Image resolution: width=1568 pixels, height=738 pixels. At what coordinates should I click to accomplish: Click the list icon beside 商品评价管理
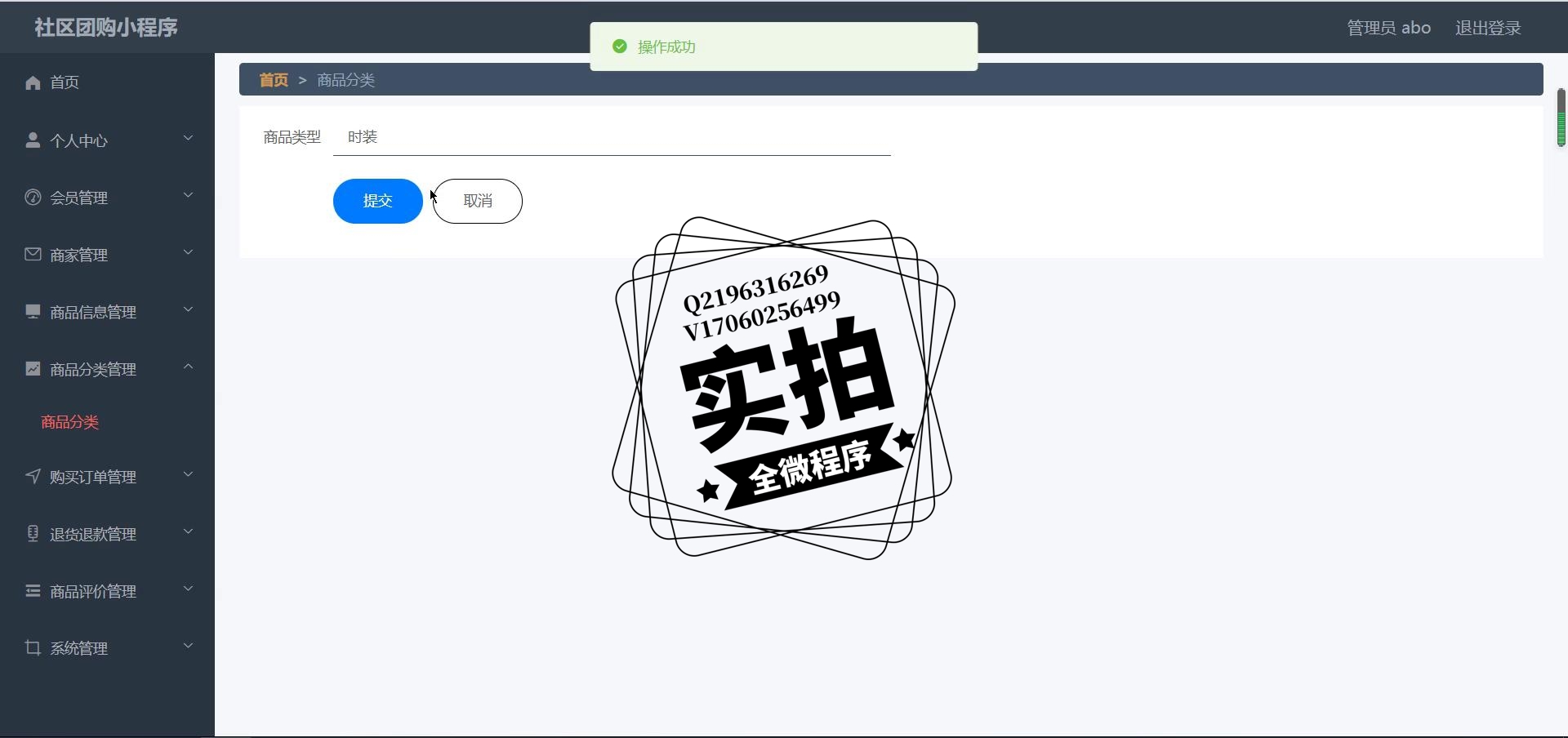(33, 590)
